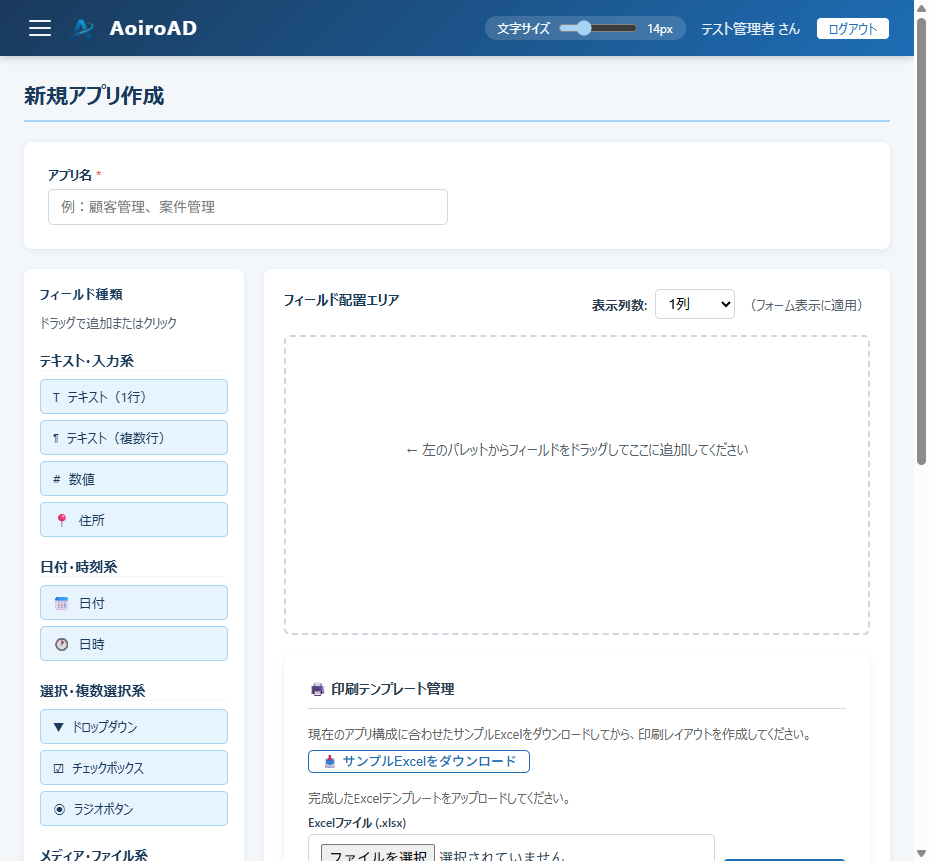
Task: Click the printer icon beside 印刷テンプレート管理
Action: 318,689
